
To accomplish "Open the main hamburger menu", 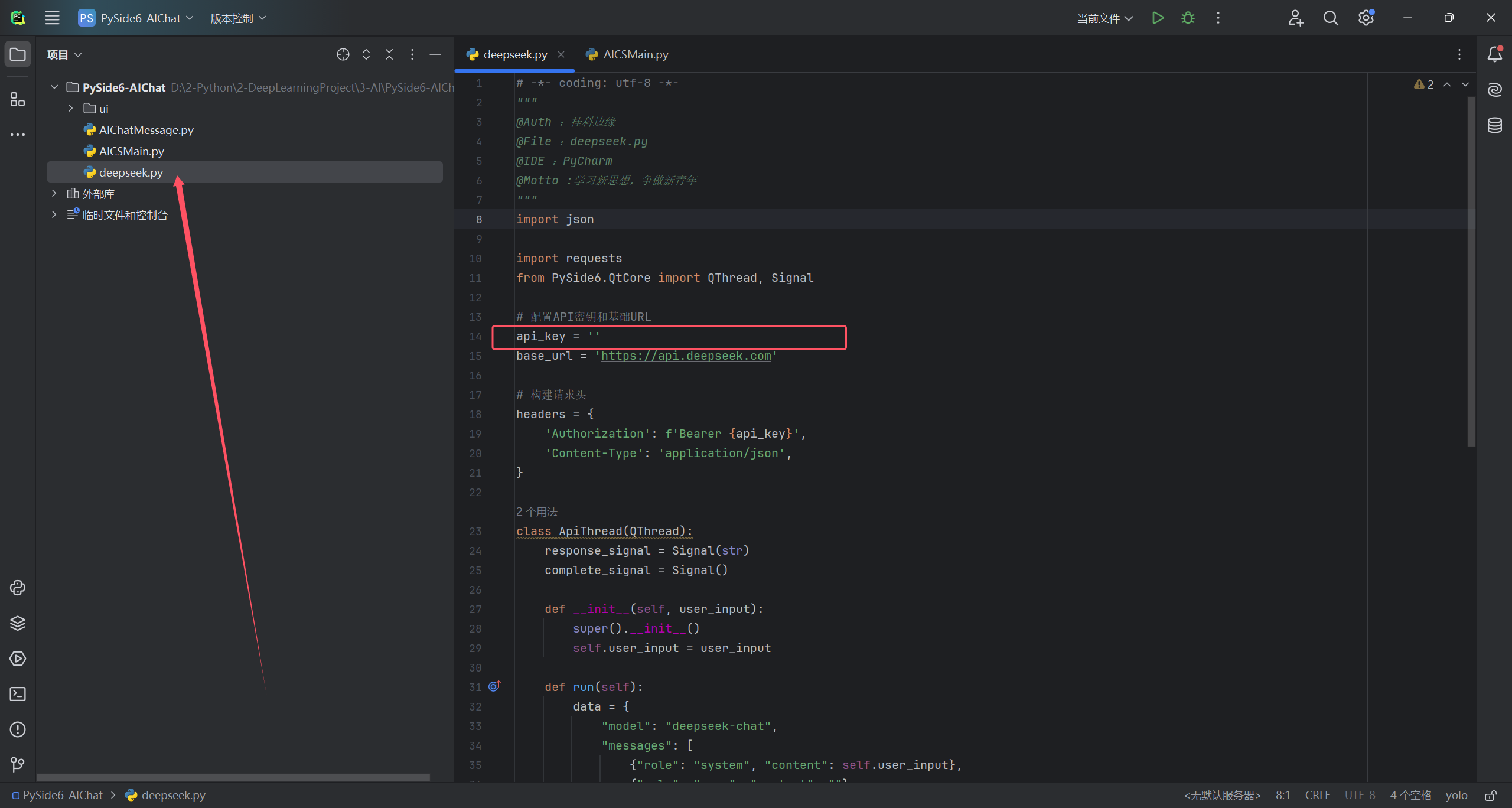I will pyautogui.click(x=52, y=18).
